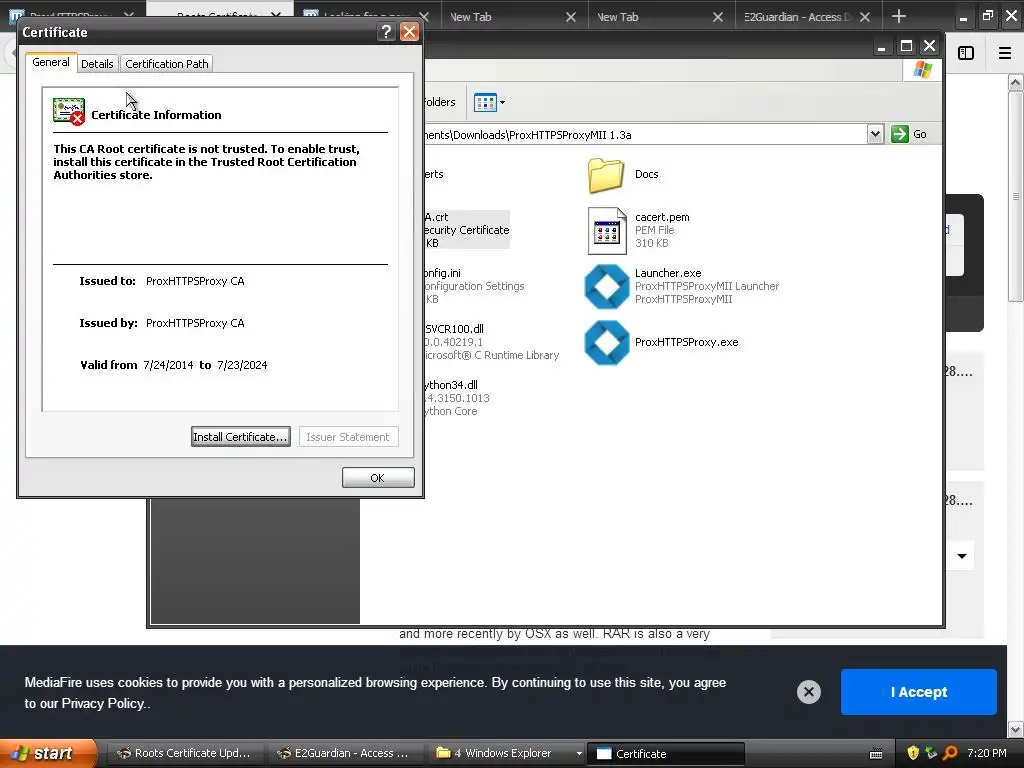Click the taskbar clock showing 7:20 PM

(987, 753)
